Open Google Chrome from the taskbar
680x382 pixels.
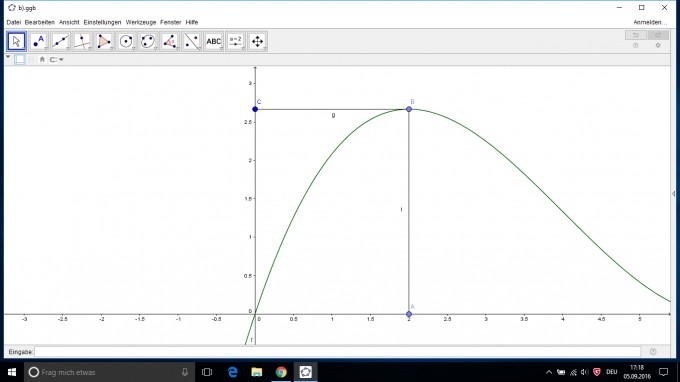pos(281,372)
